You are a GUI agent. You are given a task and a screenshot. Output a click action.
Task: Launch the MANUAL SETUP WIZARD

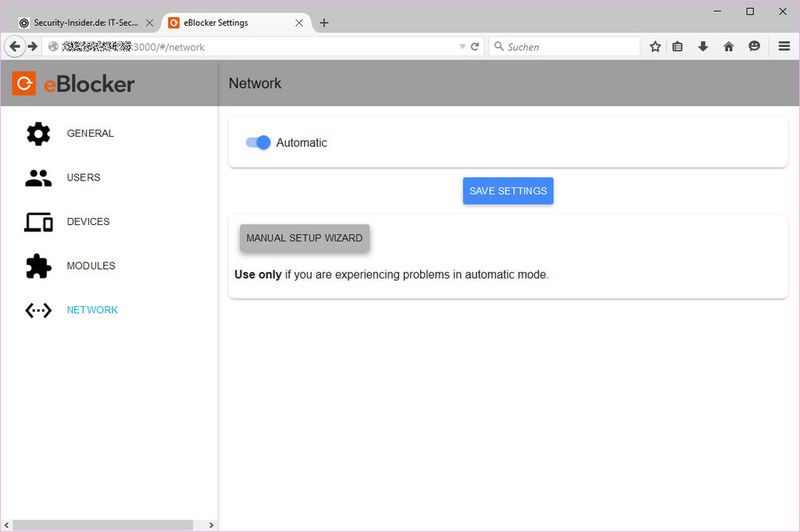(305, 238)
